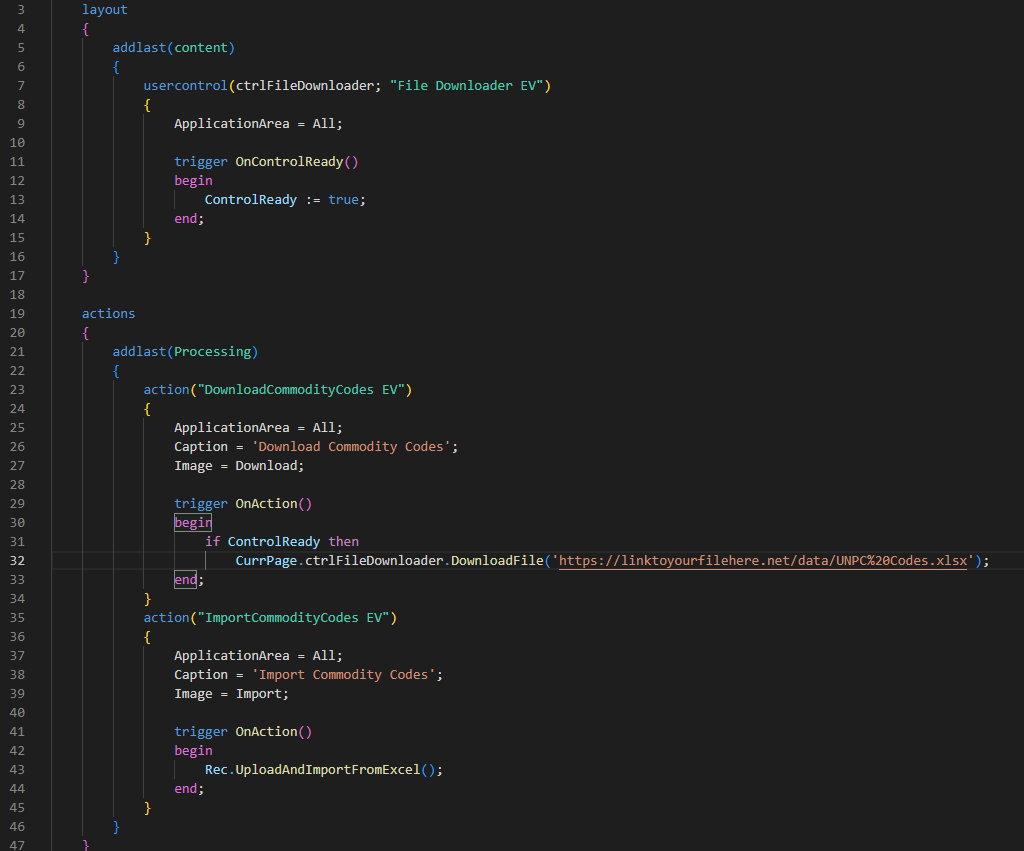Screen dimensions: 1024x851
Task: Click the "ImportCommodityCodes EV" action name
Action: (x=293, y=618)
